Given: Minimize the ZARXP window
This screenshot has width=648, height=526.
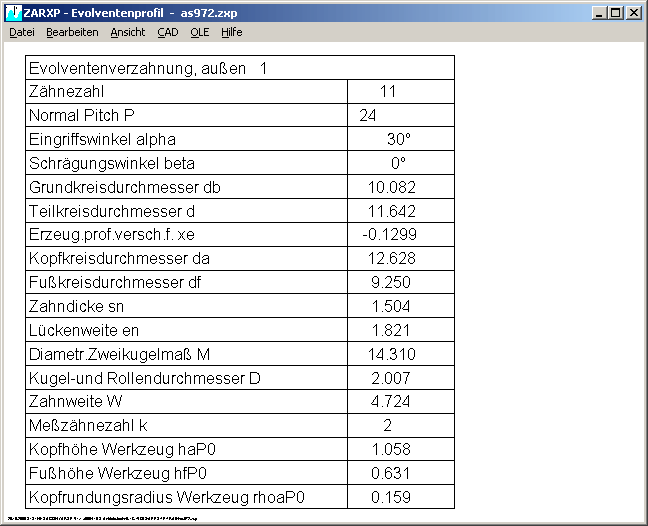Looking at the screenshot, I should [599, 13].
